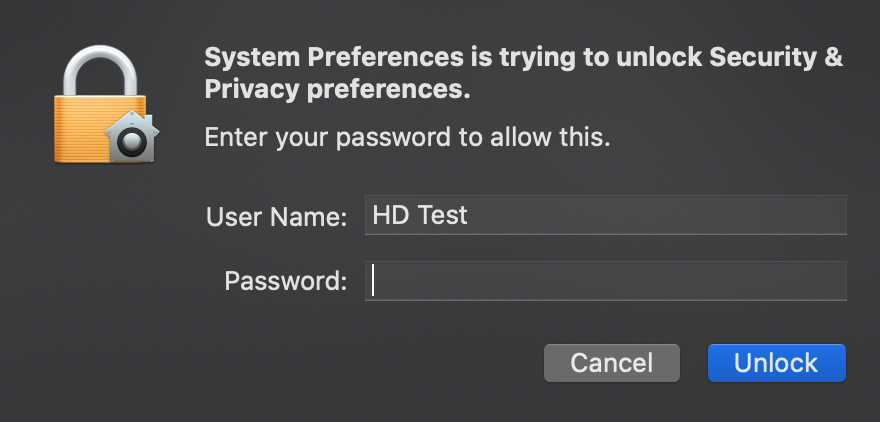Screen dimensions: 880x422
Task: Click the golden padlock icon
Action: [105, 104]
